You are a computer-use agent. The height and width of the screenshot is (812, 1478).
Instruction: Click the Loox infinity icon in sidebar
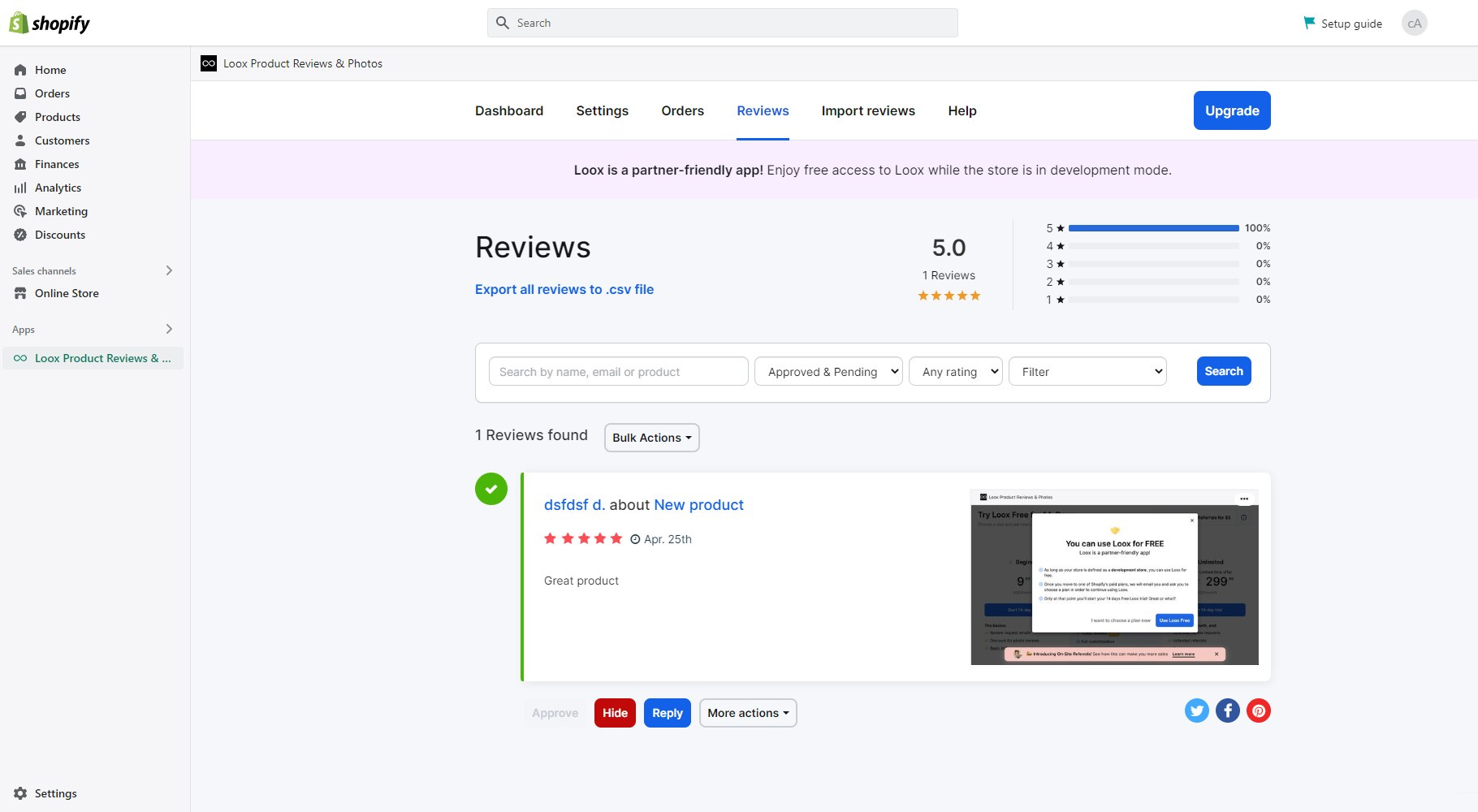20,358
